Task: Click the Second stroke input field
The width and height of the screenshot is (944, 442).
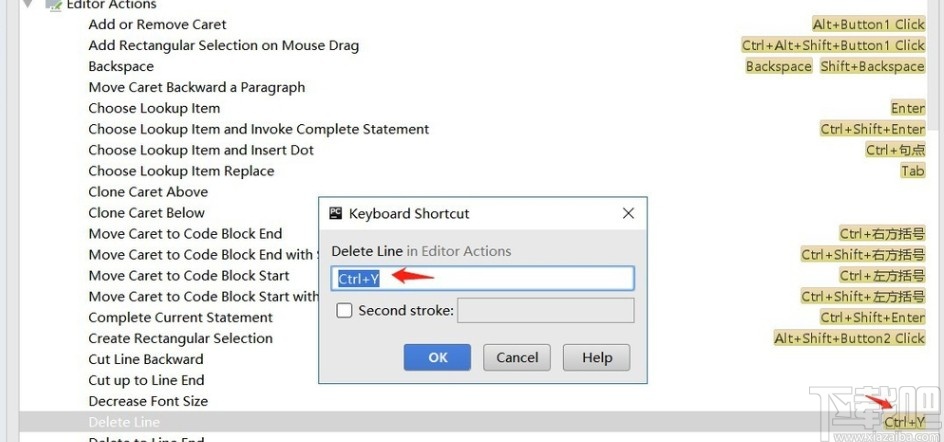Action: click(545, 311)
